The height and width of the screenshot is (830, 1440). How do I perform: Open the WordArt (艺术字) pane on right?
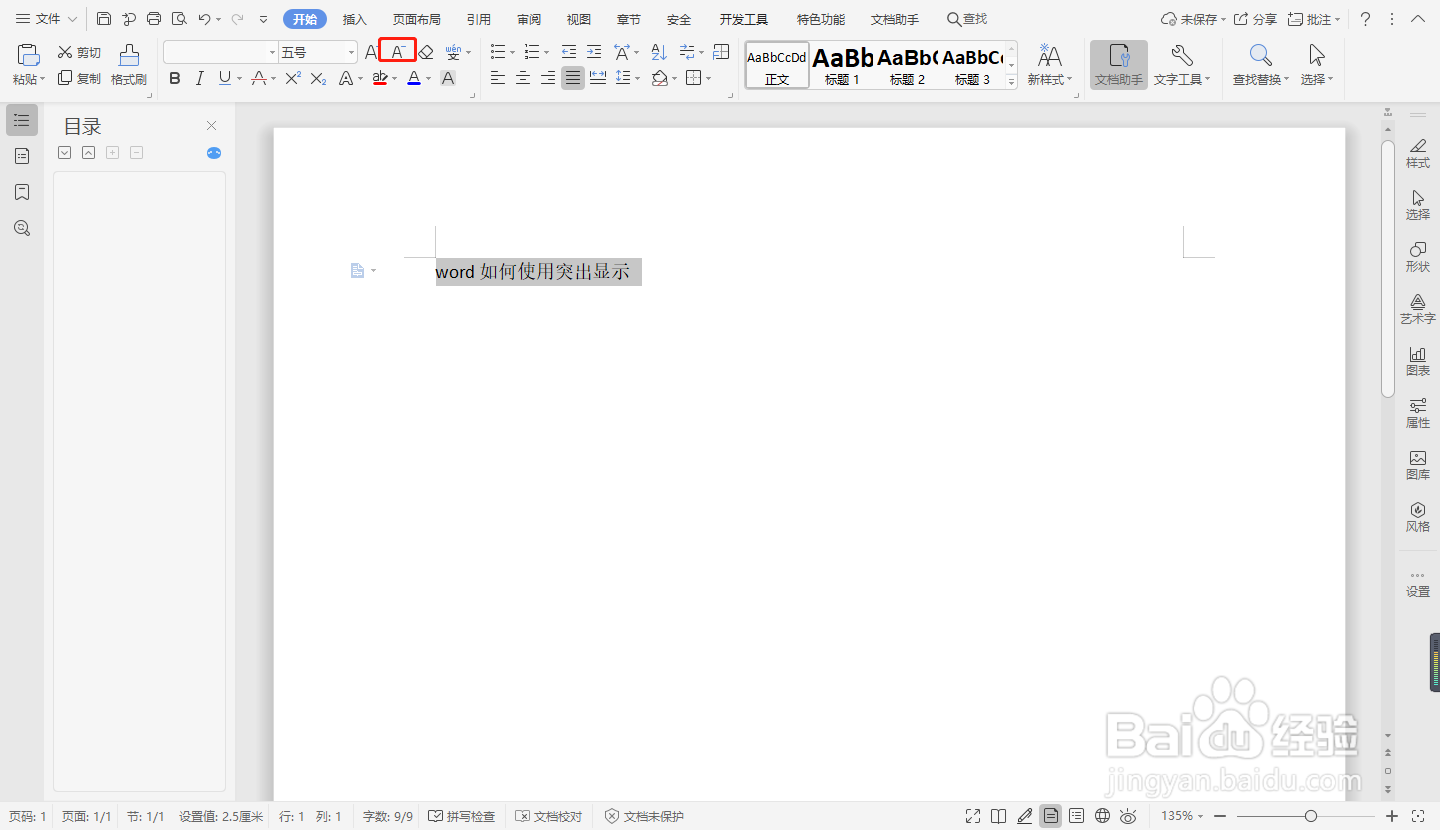[x=1418, y=309]
